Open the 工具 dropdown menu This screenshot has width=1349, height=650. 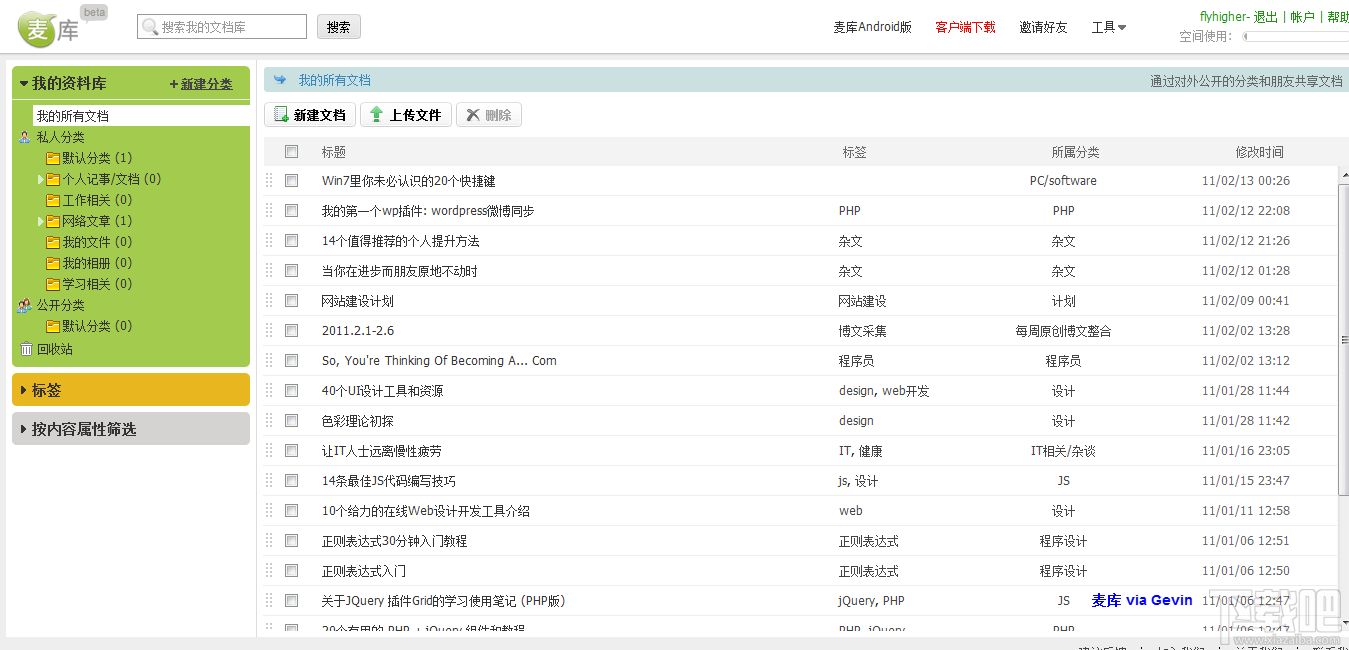[1109, 28]
